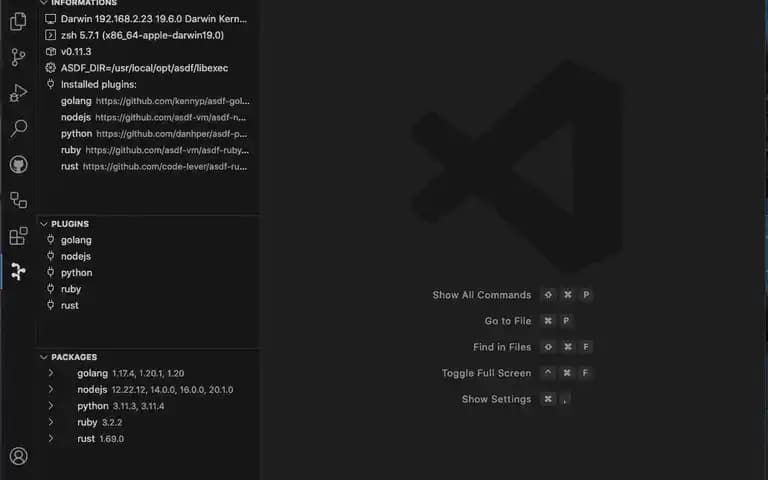Screen dimensions: 768x480
Task: Select rust plugin URL row in Informations
Action: [148, 166]
